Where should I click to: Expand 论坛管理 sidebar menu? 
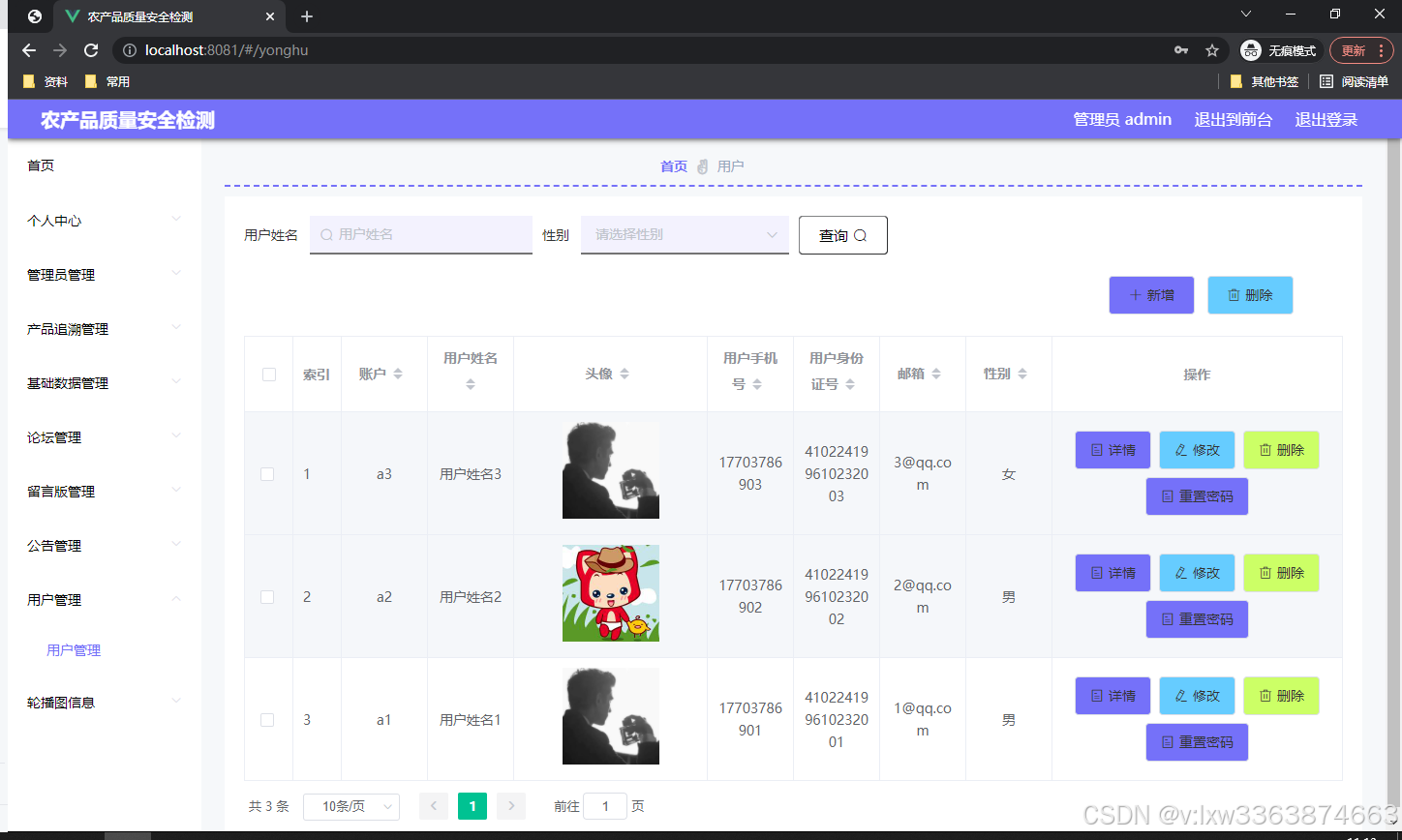(105, 437)
